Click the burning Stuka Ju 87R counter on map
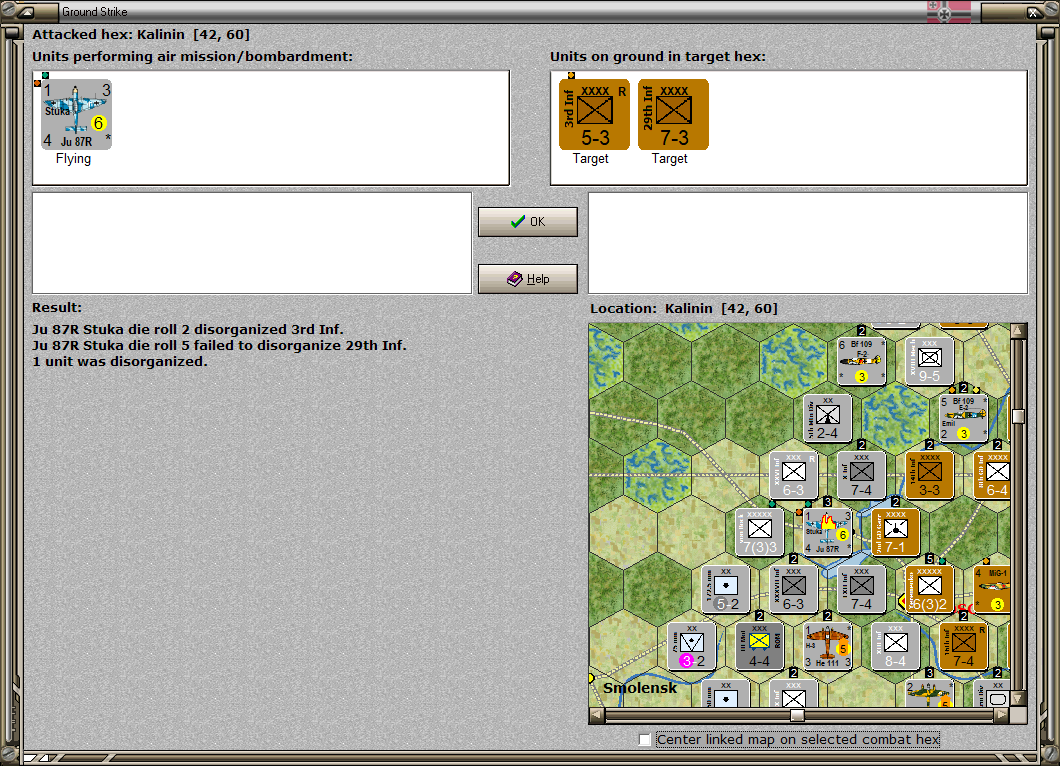 827,533
